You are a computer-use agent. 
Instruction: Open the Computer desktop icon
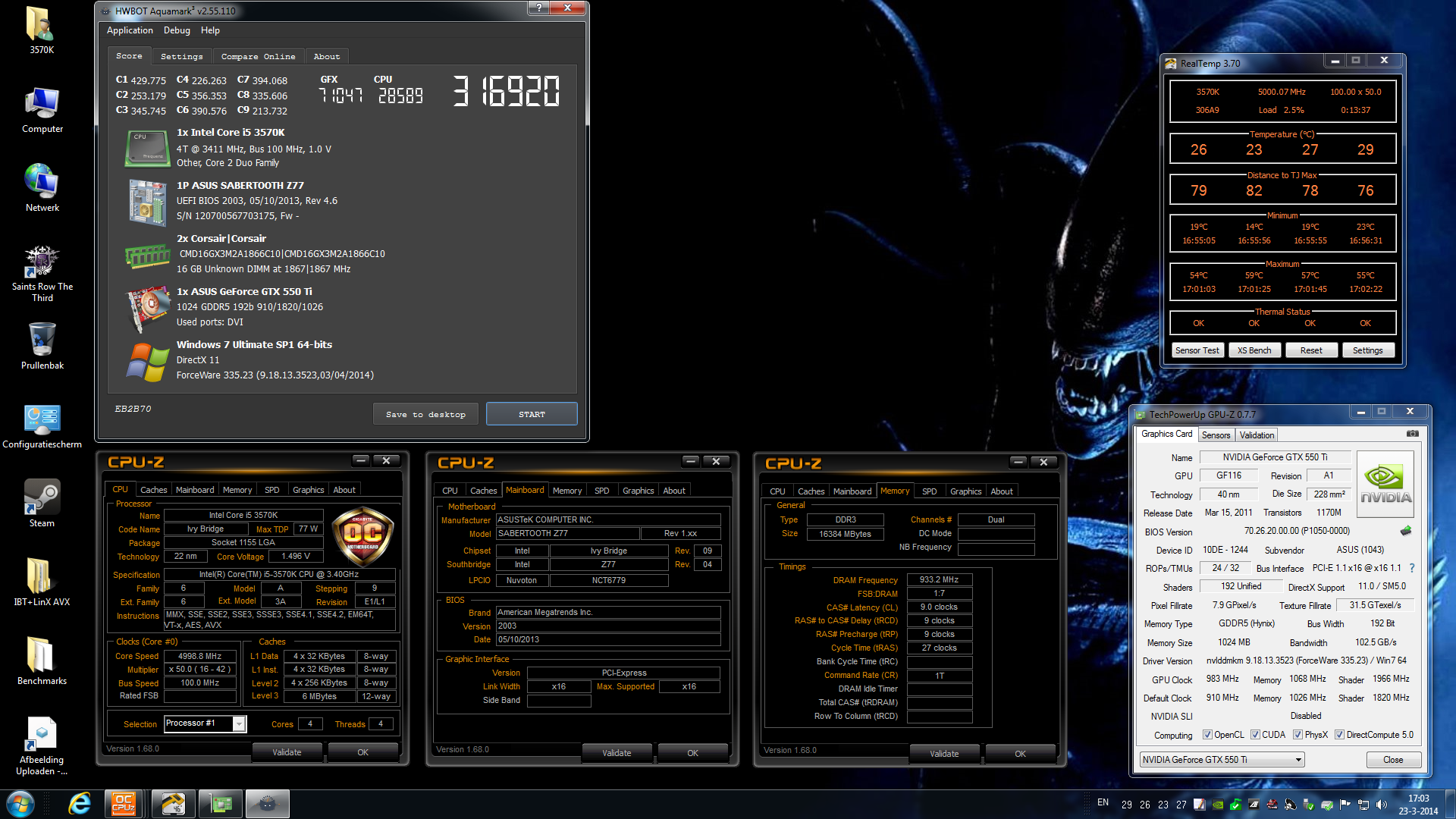click(42, 110)
